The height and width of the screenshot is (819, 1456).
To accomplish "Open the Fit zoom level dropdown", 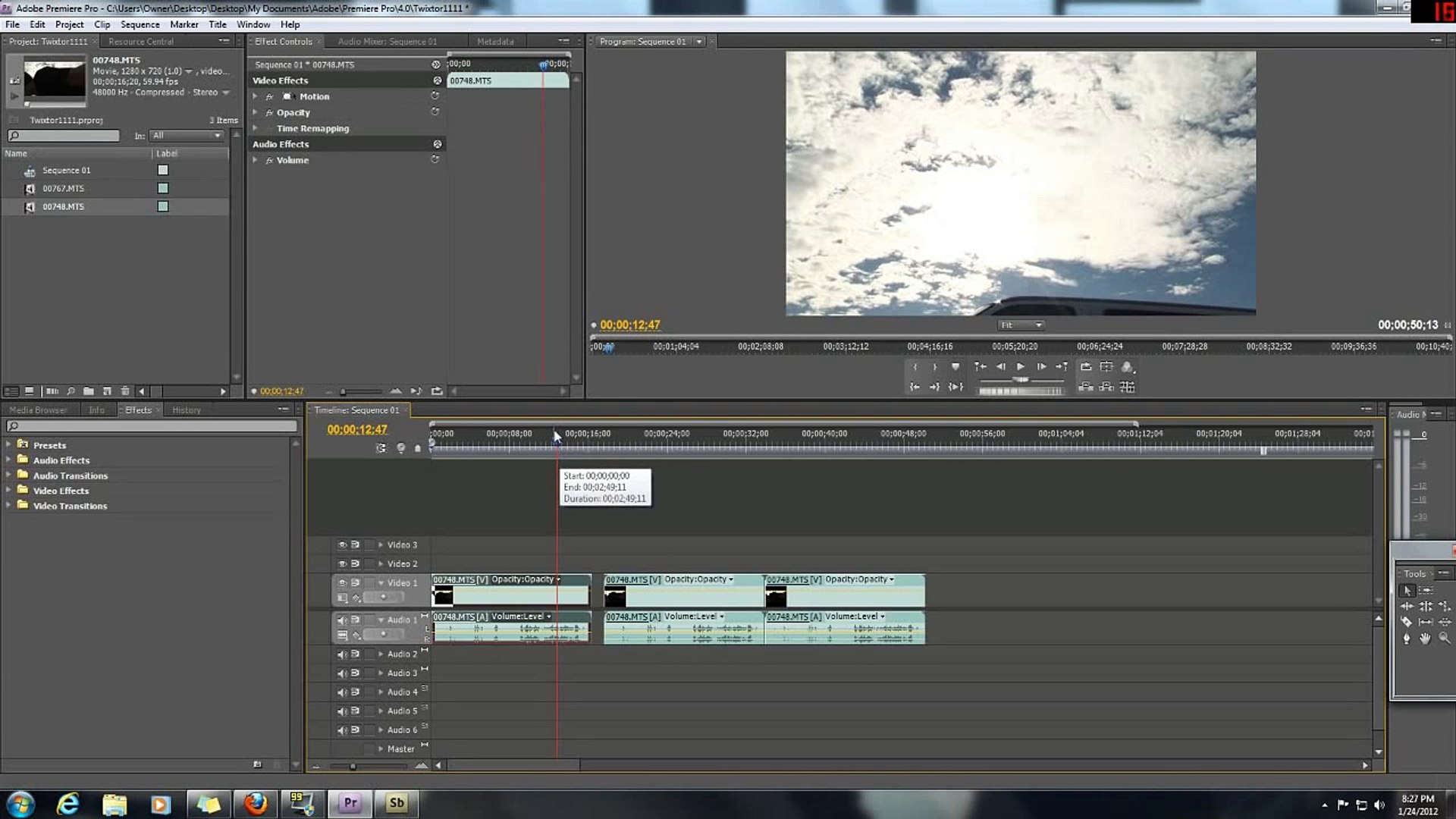I will tap(1021, 325).
